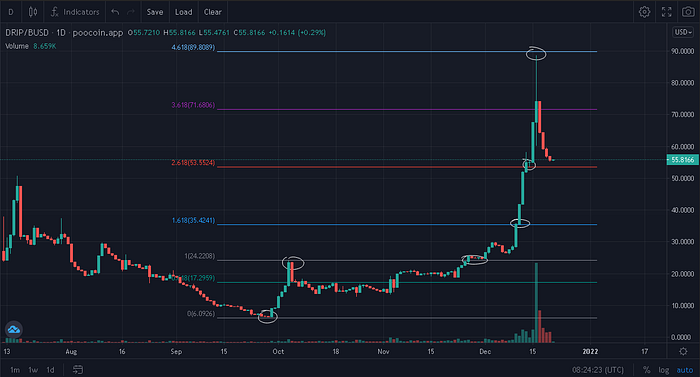Select the 2.618(53.5524) Fibonacci level label

click(x=193, y=163)
